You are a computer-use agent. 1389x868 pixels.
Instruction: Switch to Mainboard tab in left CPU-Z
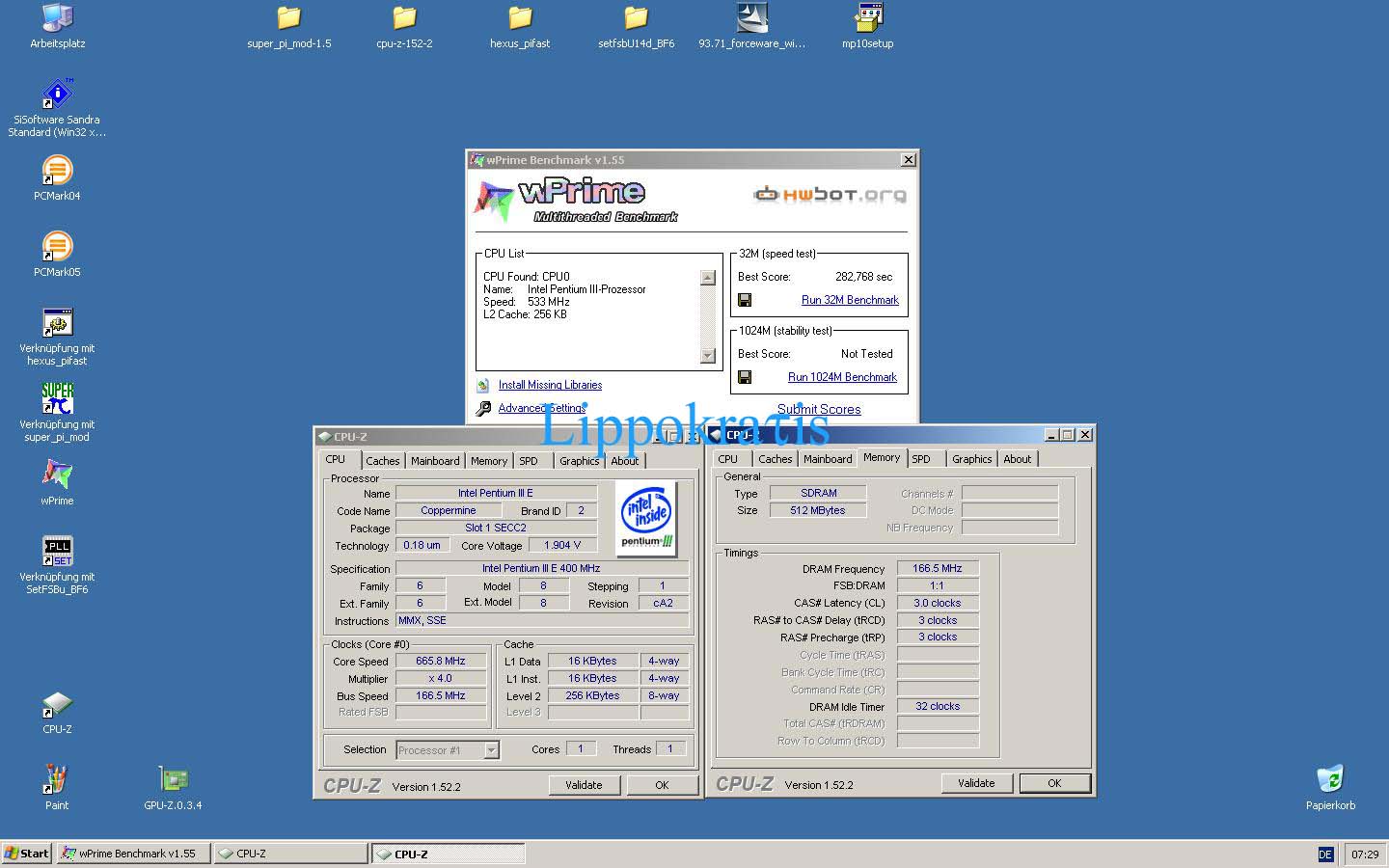(435, 461)
